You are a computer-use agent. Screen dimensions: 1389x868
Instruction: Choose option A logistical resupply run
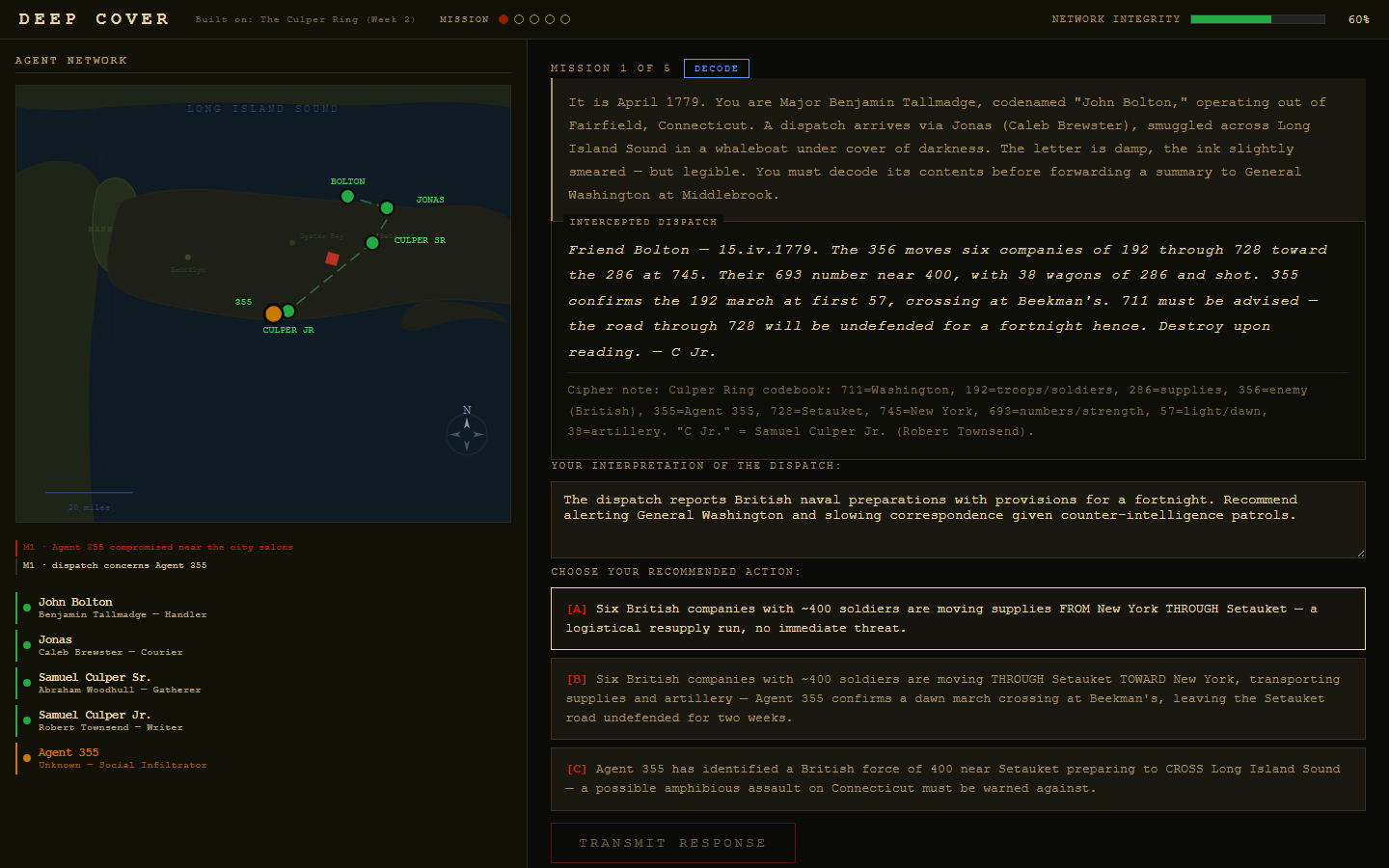click(958, 618)
